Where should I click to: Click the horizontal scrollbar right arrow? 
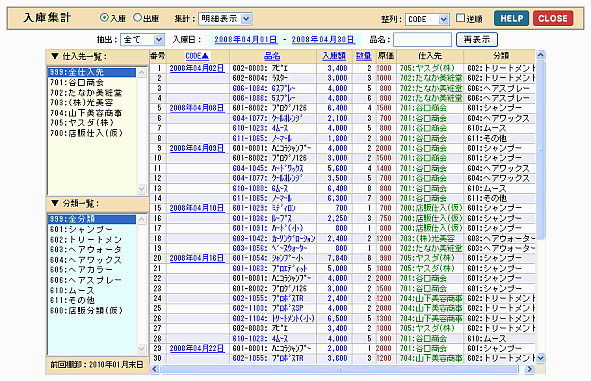coord(530,369)
